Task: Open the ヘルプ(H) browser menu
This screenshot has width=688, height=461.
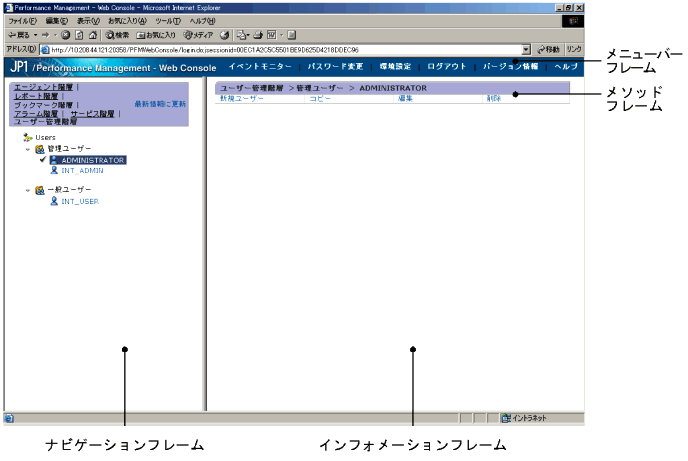Action: coord(202,21)
